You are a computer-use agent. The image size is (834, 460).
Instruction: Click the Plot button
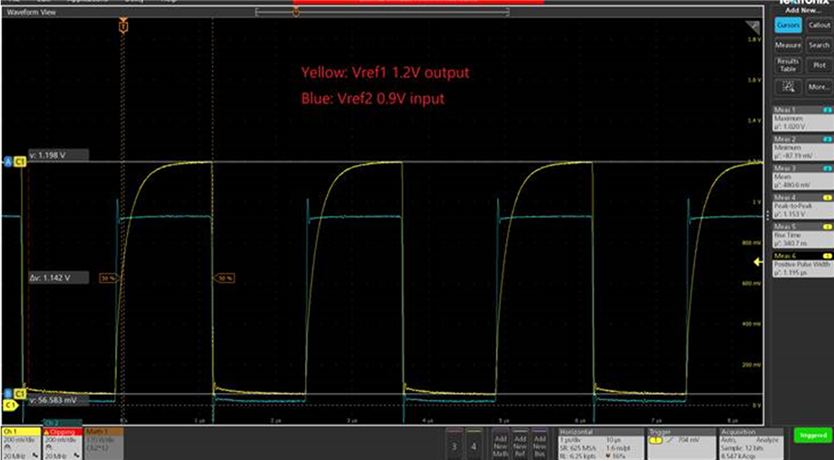tap(819, 65)
